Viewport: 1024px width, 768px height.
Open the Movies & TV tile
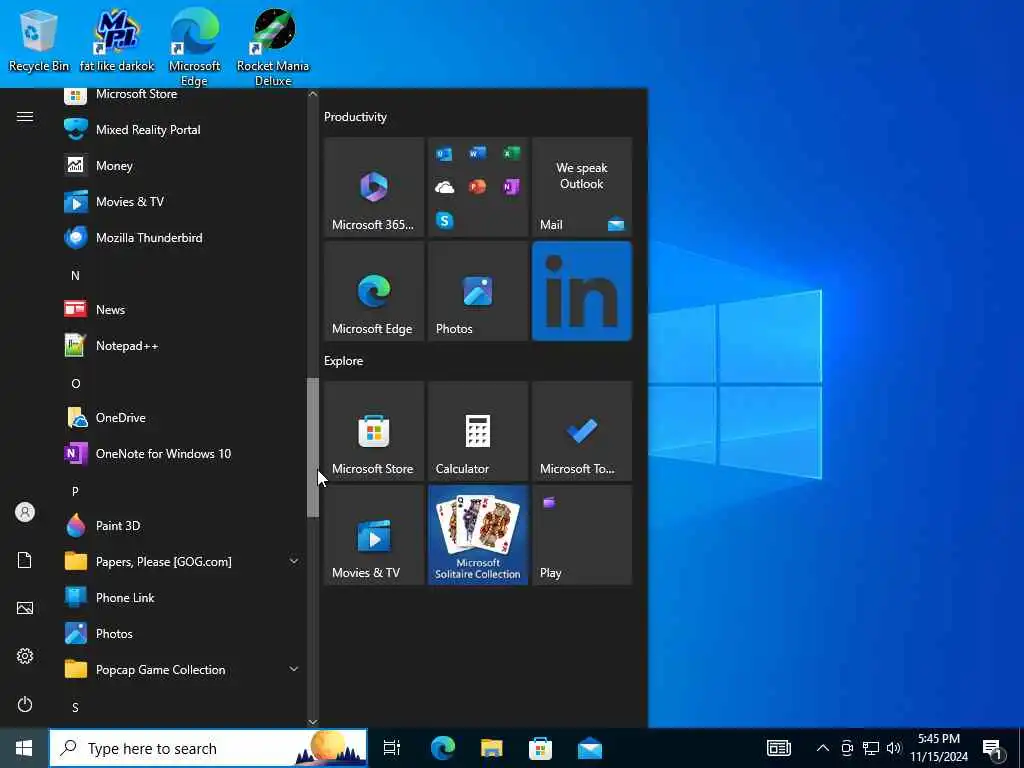pyautogui.click(x=374, y=535)
